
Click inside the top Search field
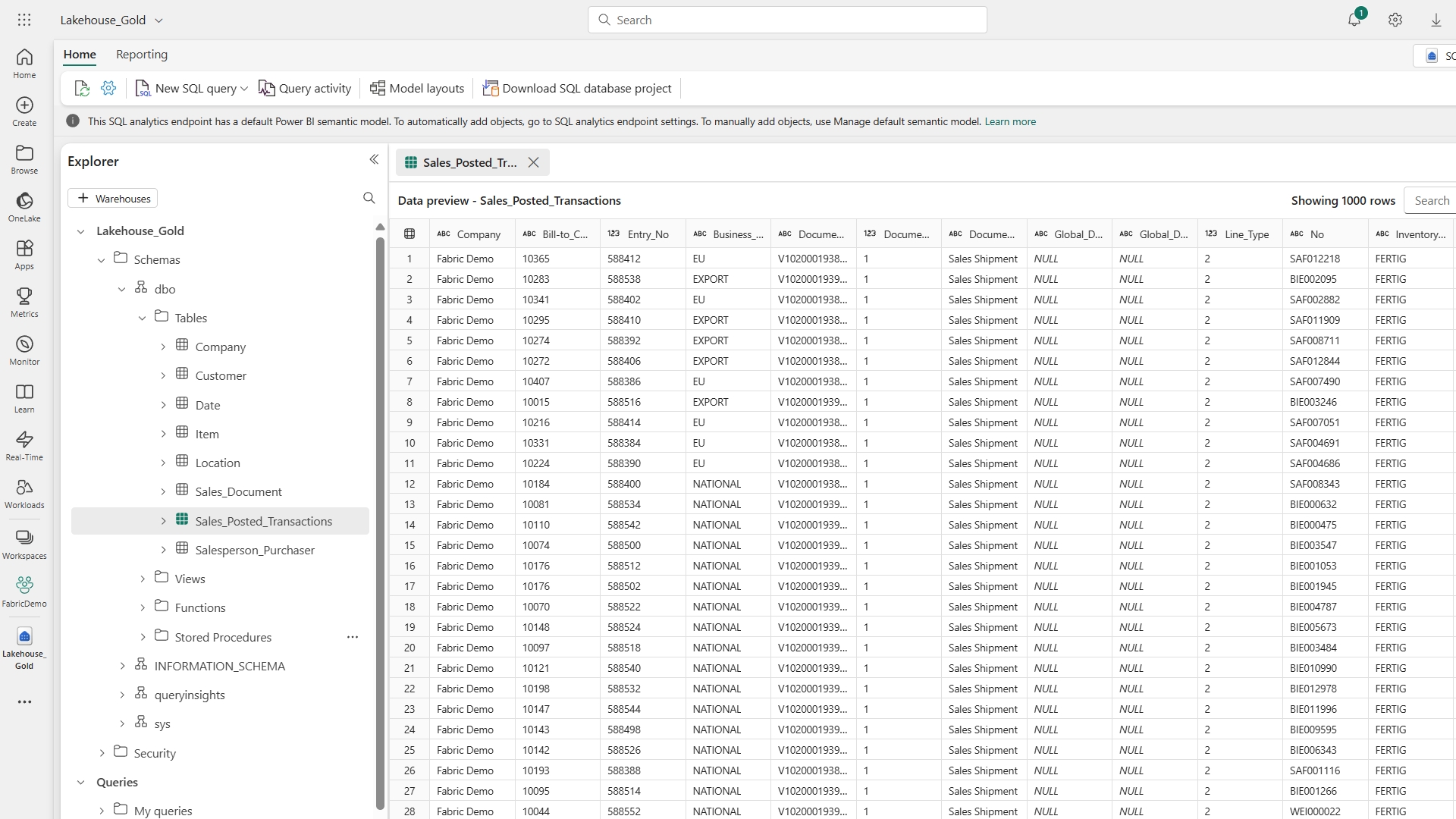pos(787,19)
